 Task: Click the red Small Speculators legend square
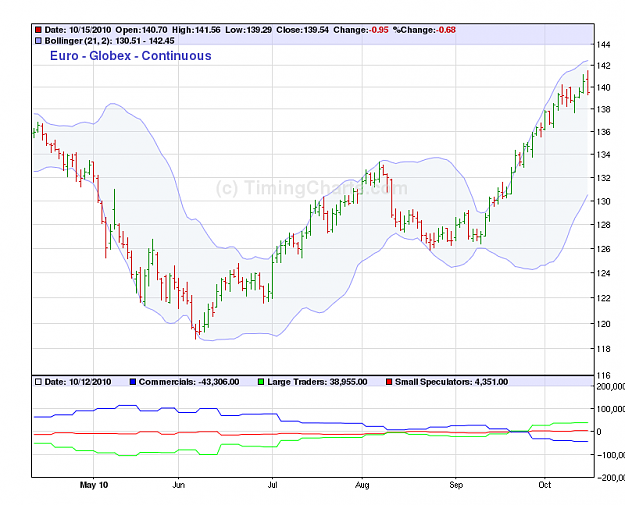point(389,382)
